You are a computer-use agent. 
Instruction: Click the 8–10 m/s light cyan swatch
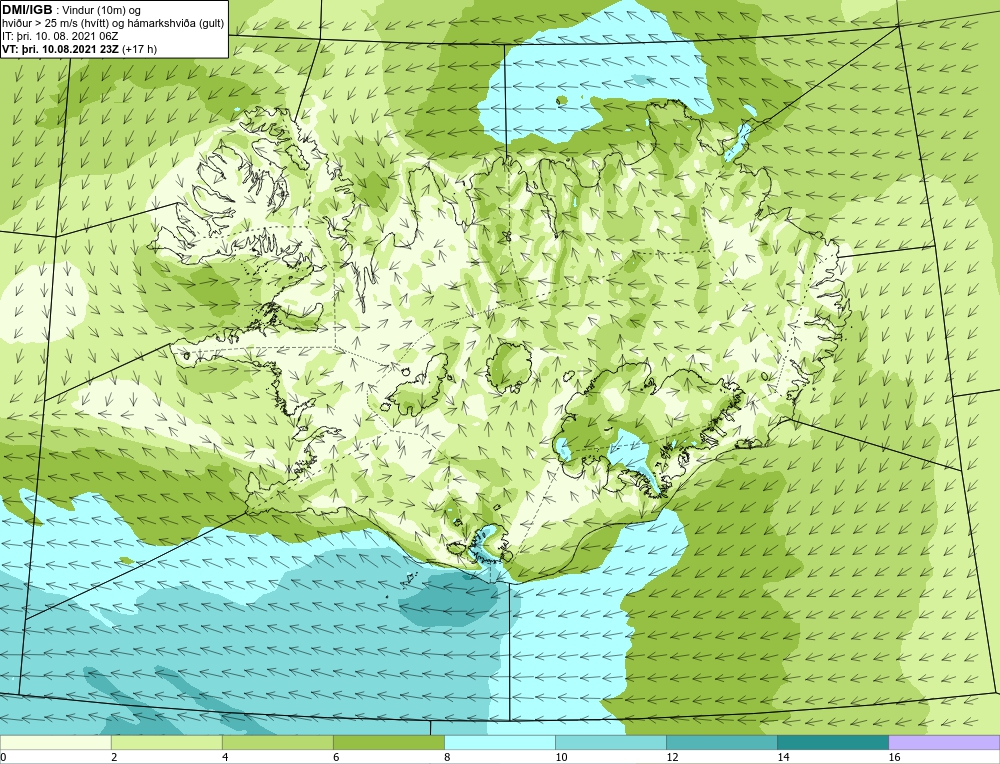(x=499, y=742)
